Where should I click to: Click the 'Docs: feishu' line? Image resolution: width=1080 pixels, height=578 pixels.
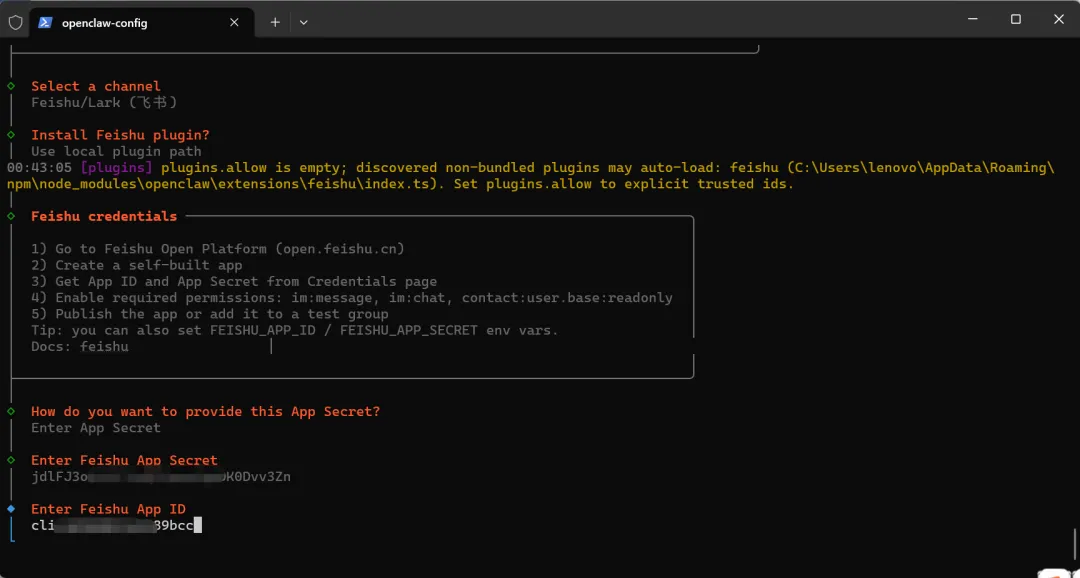pyautogui.click(x=80, y=347)
